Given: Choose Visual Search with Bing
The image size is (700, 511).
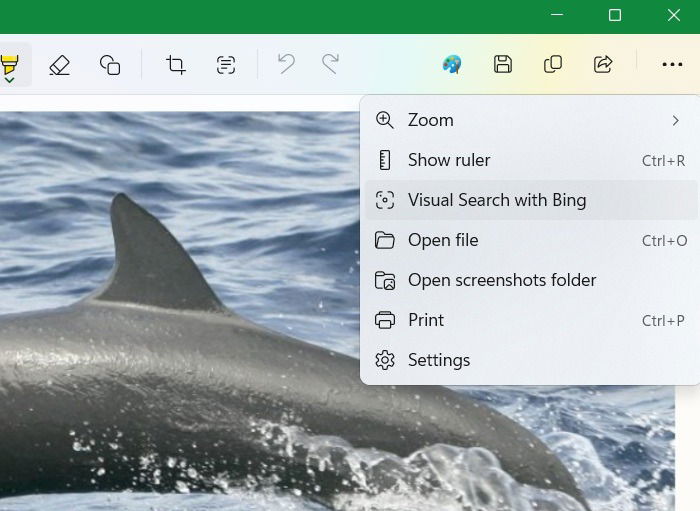Looking at the screenshot, I should (530, 200).
